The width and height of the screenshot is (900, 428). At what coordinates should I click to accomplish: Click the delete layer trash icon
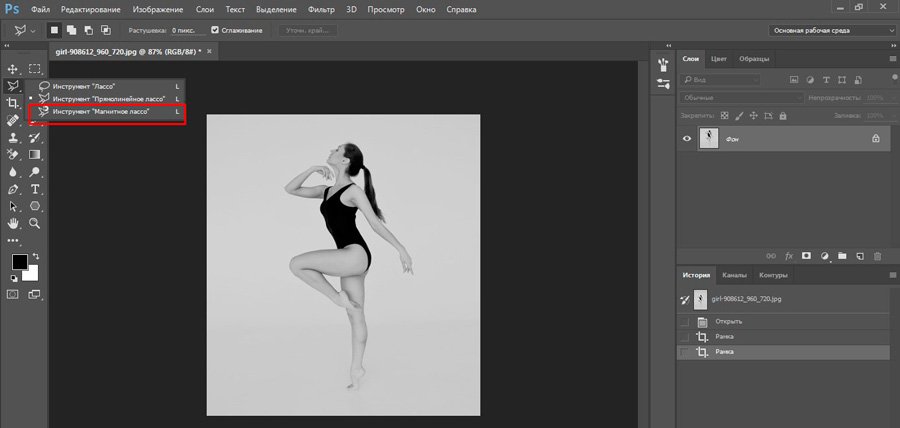877,256
